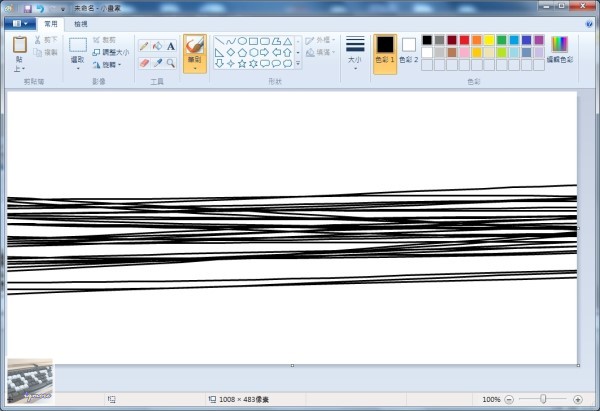Select the Pencil tool
This screenshot has height=411, width=600.
coord(144,46)
